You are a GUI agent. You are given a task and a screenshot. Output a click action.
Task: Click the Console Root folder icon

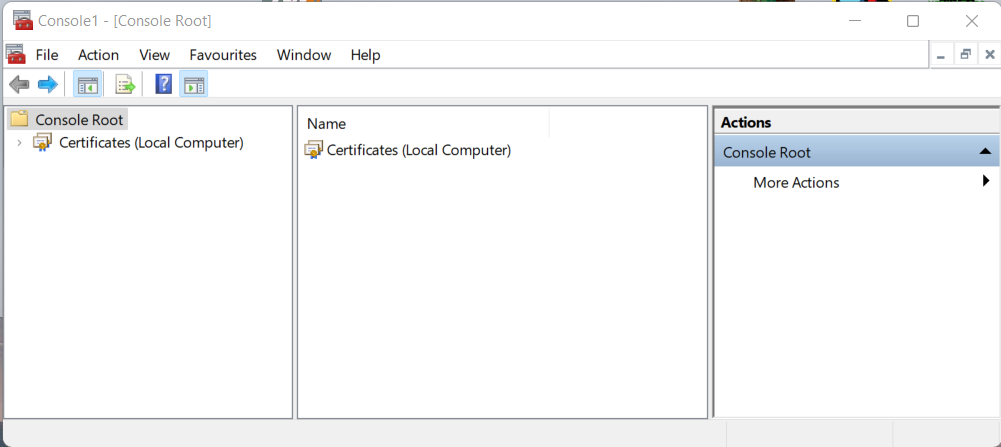point(20,119)
